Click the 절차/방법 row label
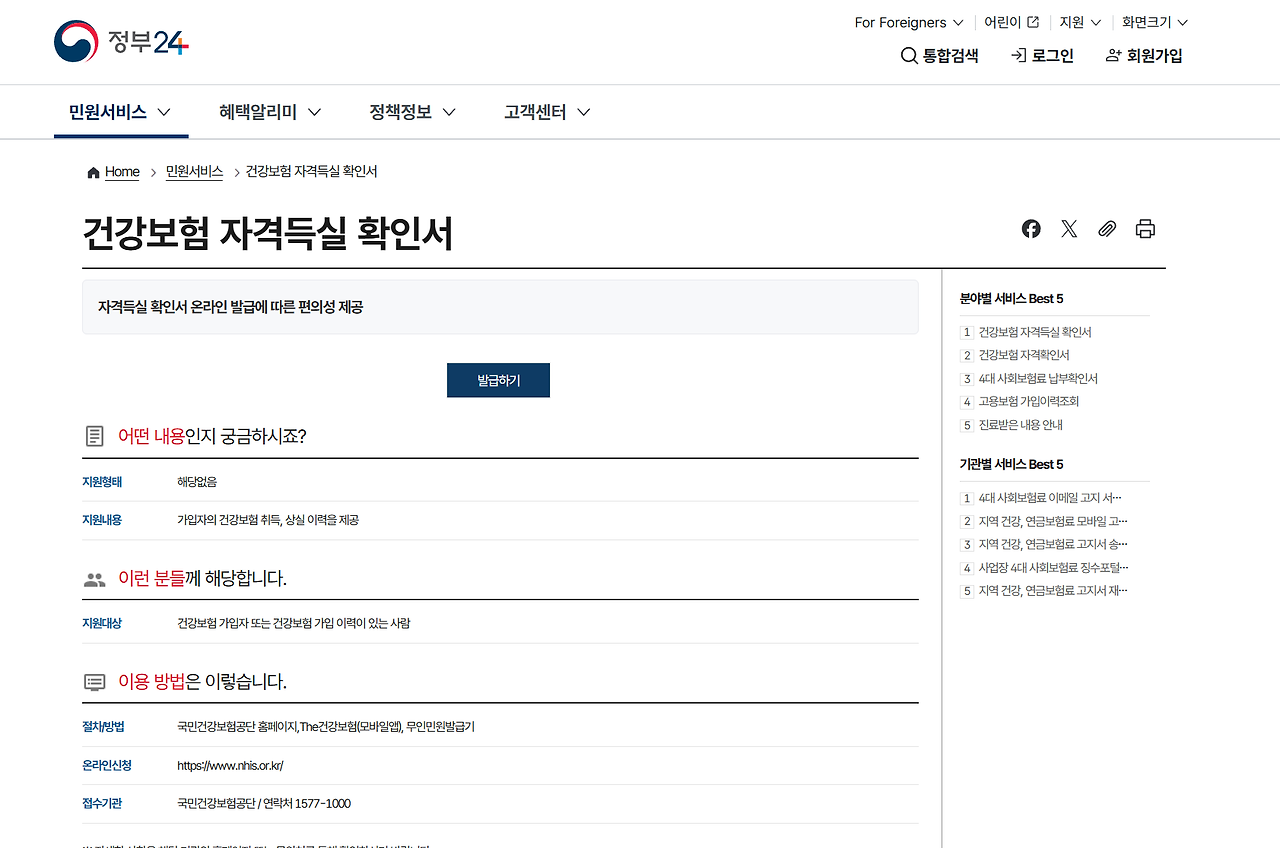Screen dimensions: 1280x848 point(103,727)
